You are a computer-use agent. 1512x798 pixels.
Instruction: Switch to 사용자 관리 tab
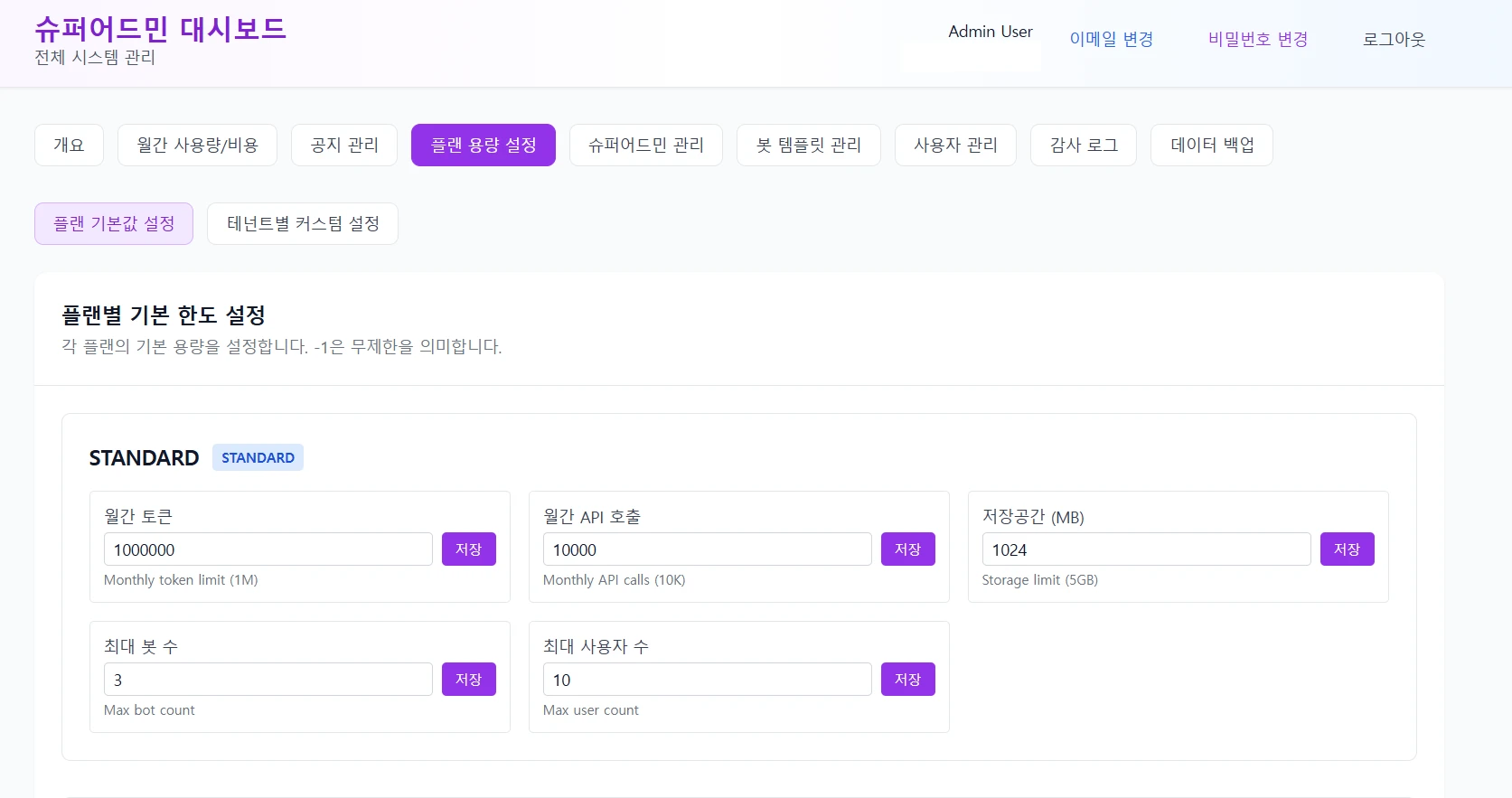pyautogui.click(x=955, y=145)
